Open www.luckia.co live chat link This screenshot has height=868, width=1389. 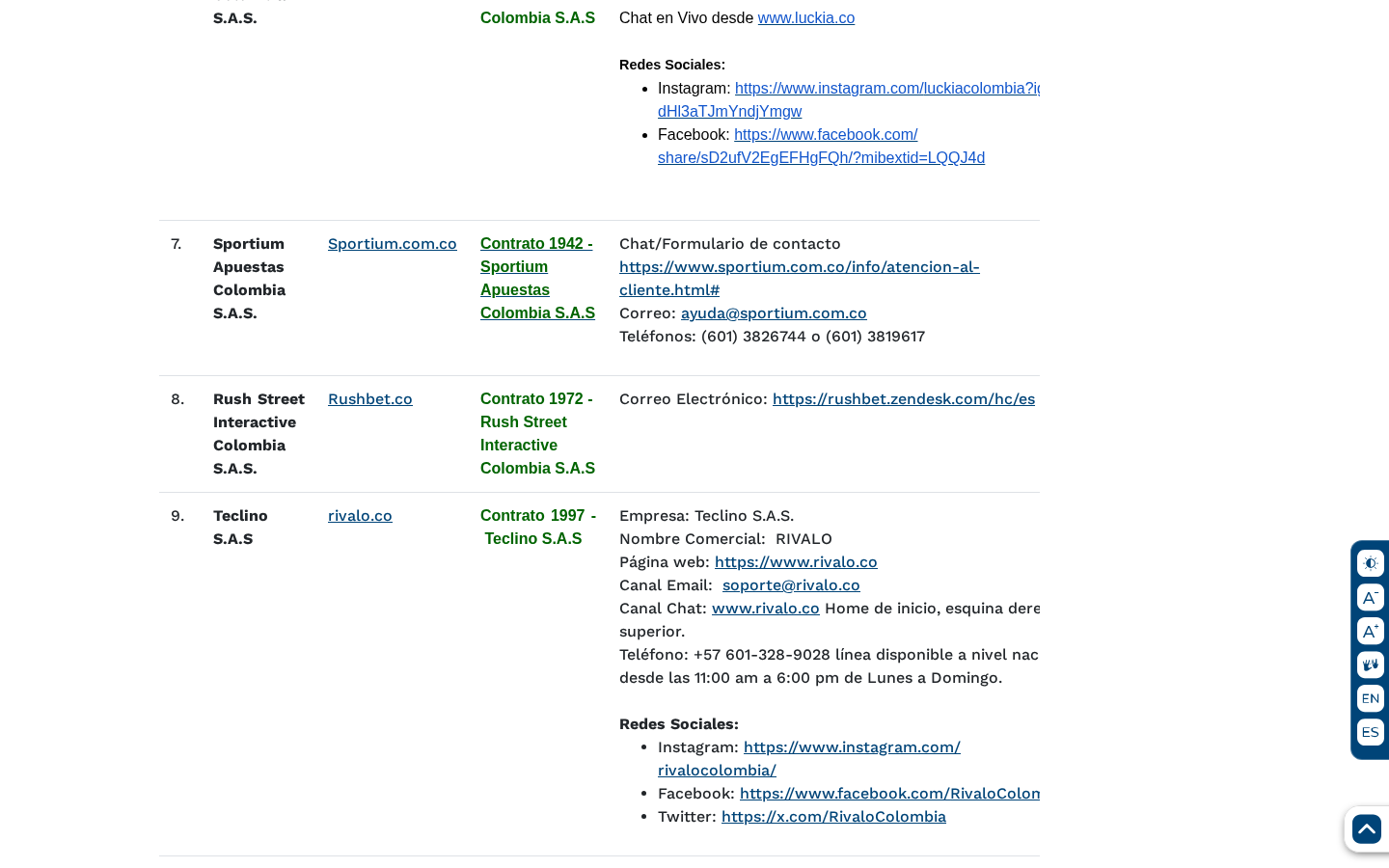[806, 17]
